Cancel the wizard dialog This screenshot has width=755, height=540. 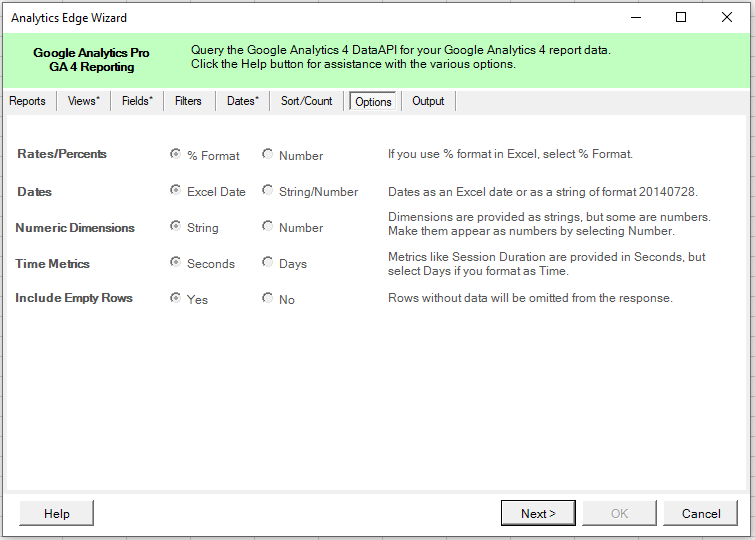pos(701,514)
